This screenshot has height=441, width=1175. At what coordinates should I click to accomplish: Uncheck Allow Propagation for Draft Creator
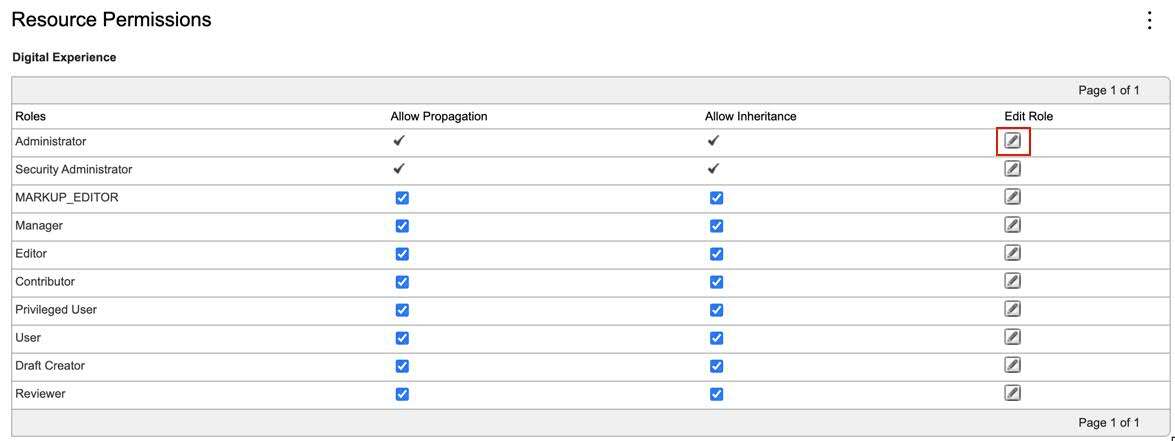402,366
